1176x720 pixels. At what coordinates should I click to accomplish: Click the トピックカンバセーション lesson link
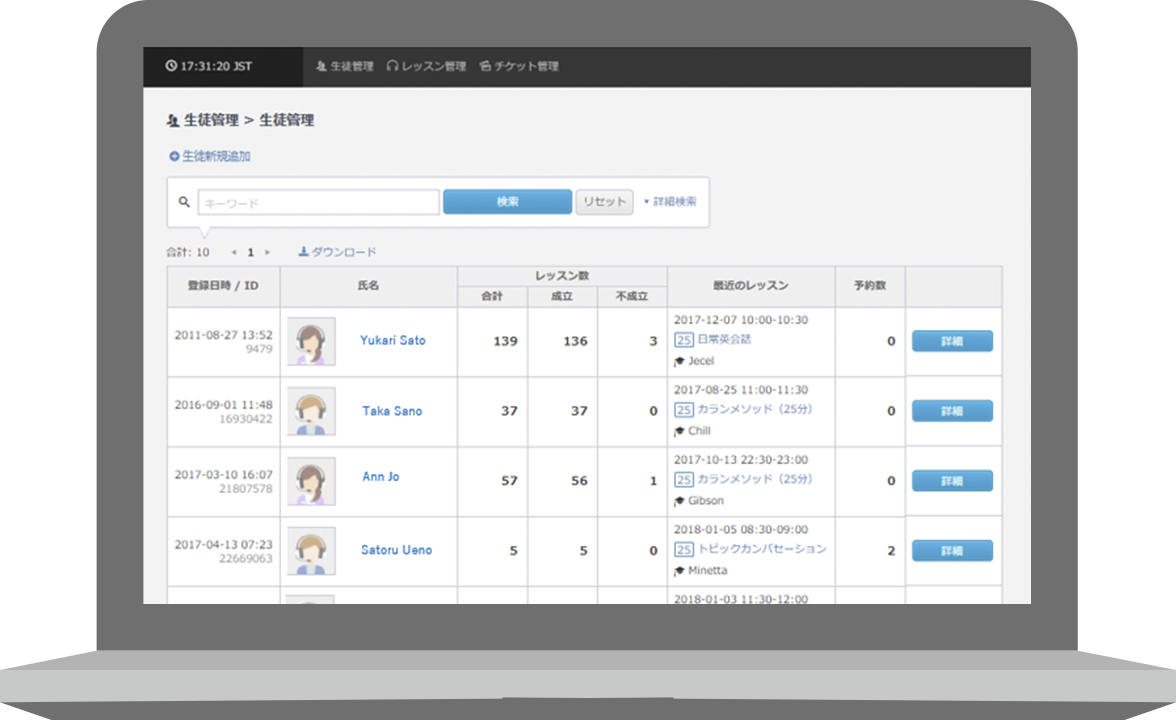[x=762, y=549]
